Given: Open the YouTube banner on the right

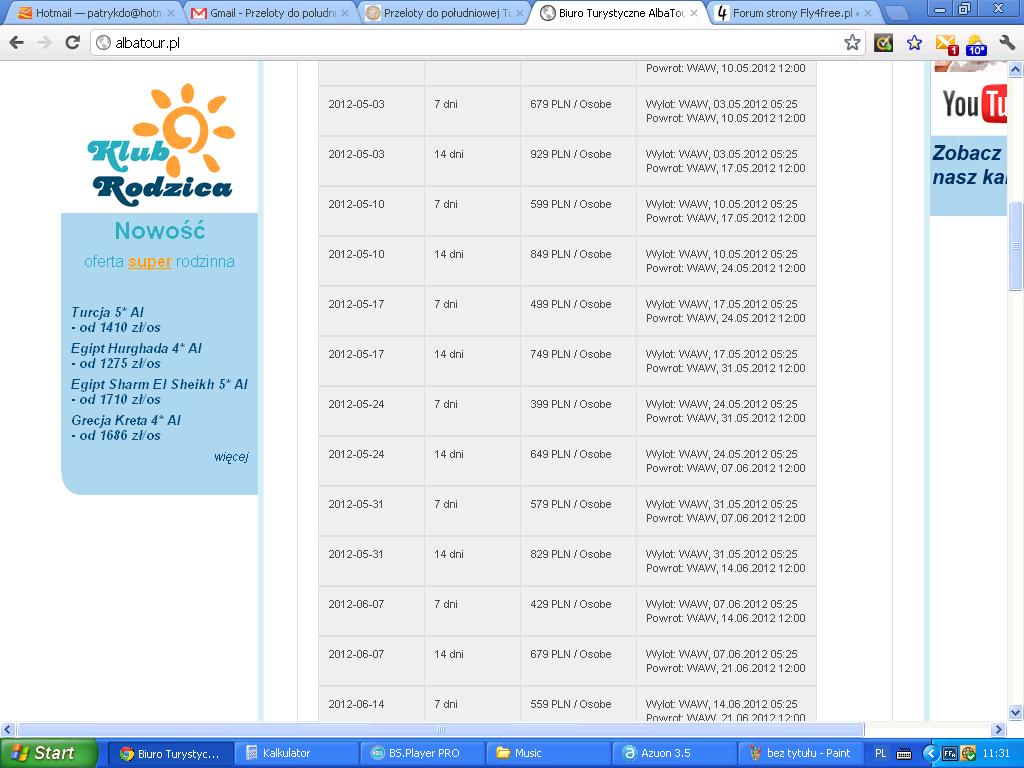Looking at the screenshot, I should (974, 104).
